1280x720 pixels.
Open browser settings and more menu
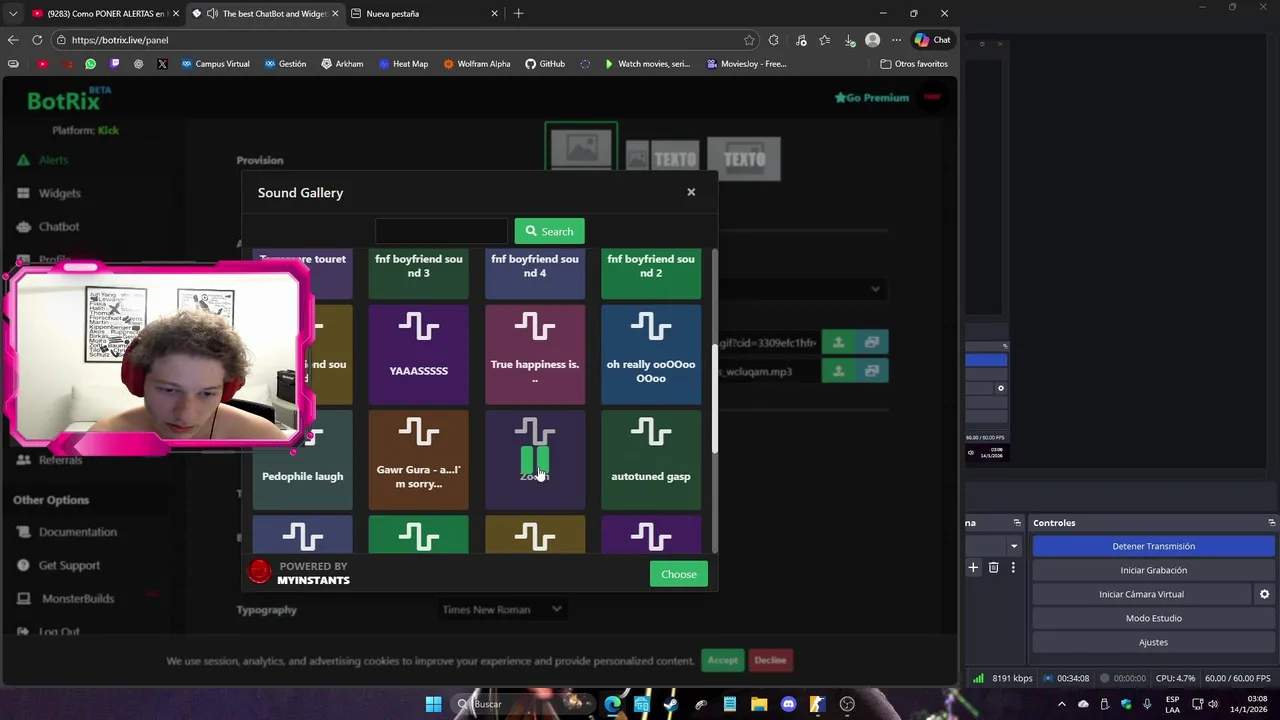click(895, 40)
